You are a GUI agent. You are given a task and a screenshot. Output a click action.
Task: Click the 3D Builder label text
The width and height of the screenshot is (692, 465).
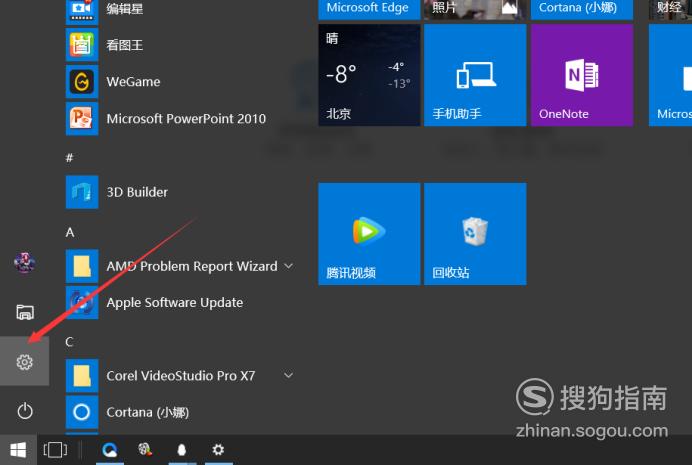[x=137, y=192]
